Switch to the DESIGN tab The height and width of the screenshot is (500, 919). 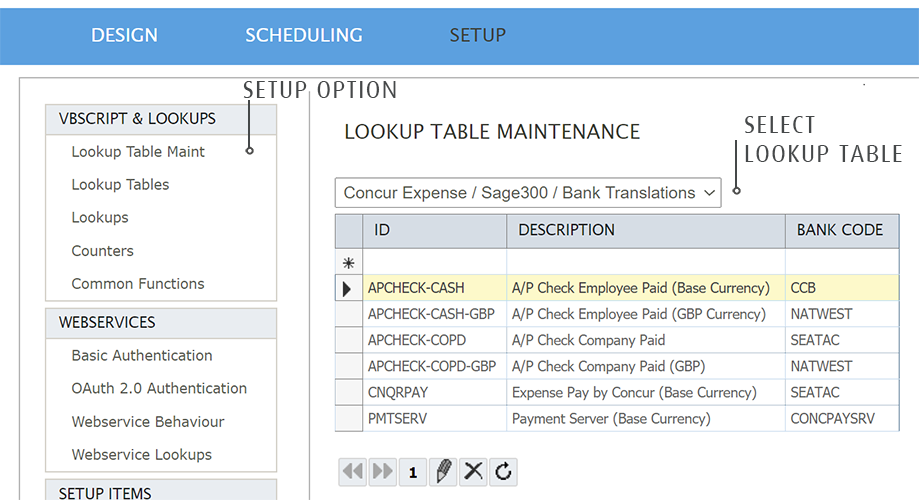124,35
